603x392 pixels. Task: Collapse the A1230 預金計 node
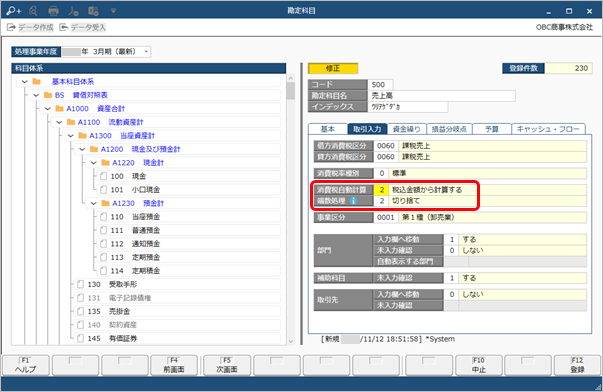coord(94,203)
